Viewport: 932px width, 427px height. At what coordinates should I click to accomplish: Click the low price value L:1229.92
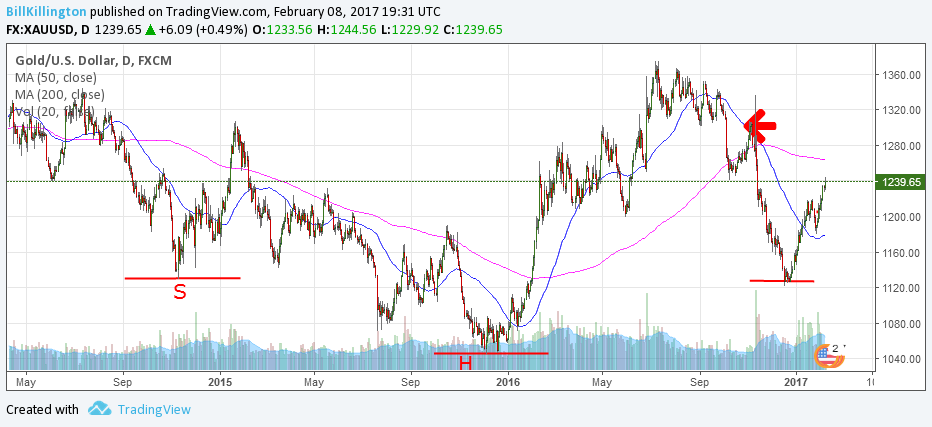pyautogui.click(x=410, y=30)
